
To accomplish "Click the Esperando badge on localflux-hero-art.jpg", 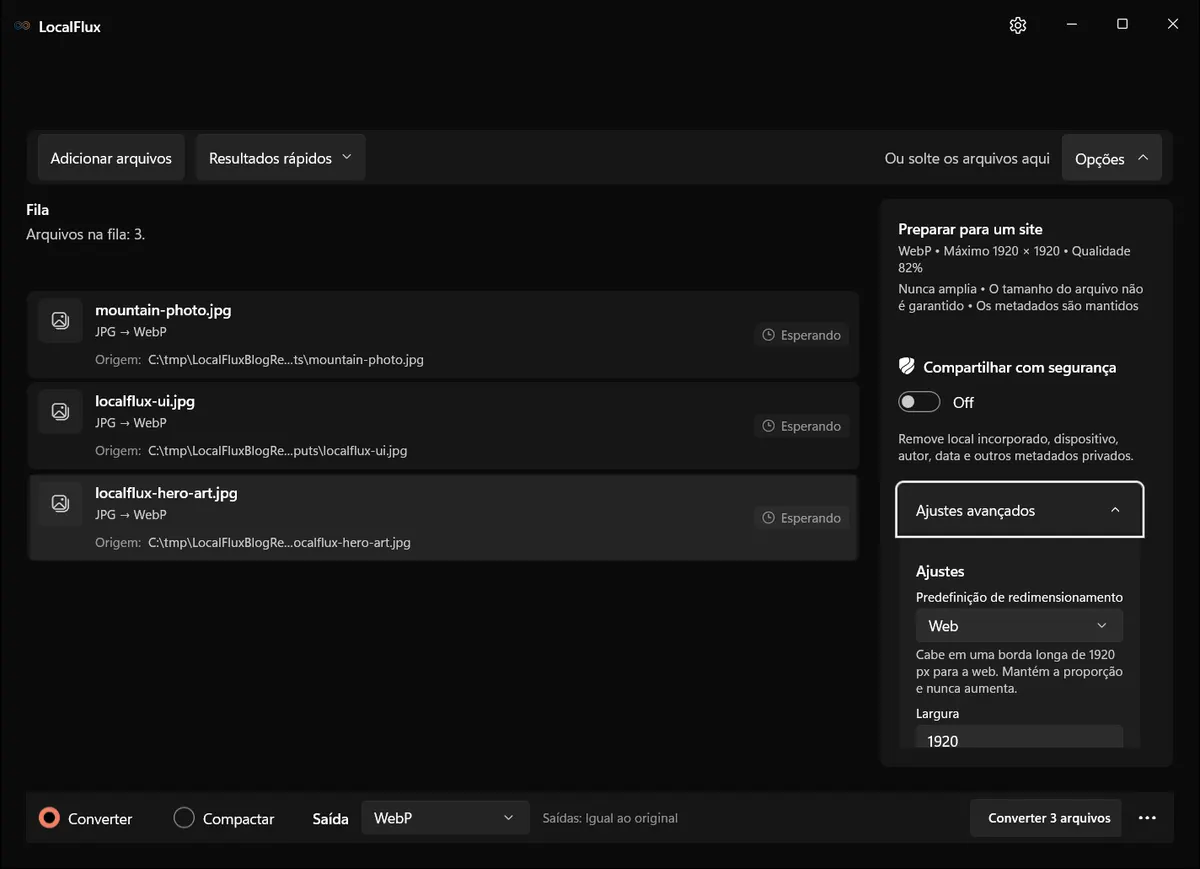I will (801, 518).
